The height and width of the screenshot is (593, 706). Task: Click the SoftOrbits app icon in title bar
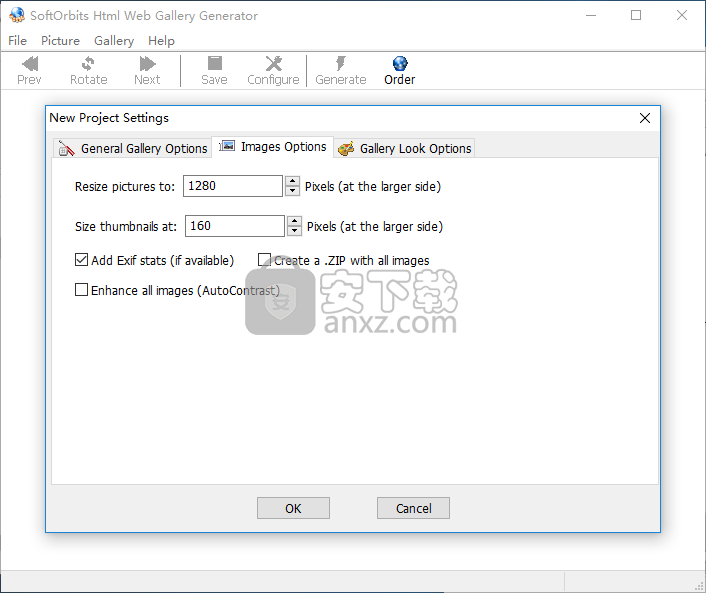pos(17,15)
